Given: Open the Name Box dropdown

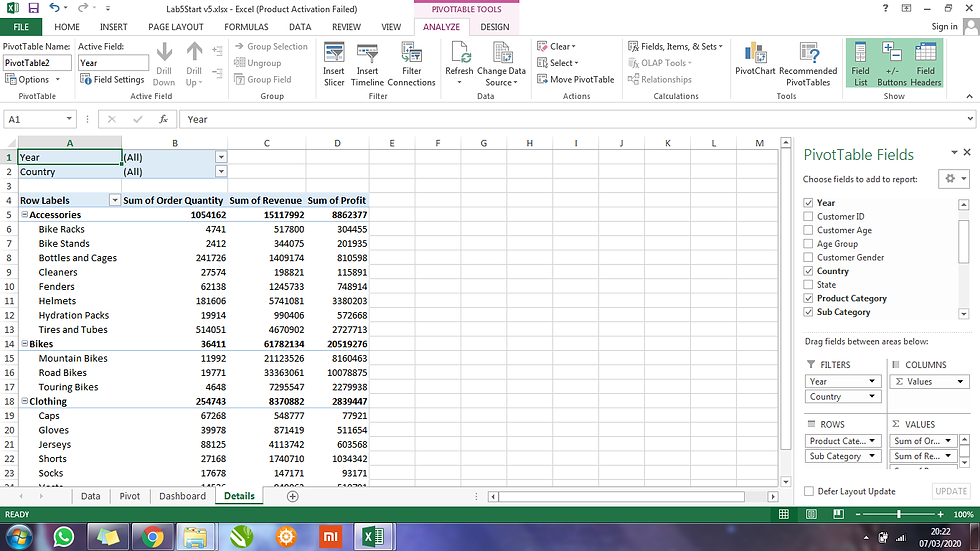Looking at the screenshot, I should [69, 119].
